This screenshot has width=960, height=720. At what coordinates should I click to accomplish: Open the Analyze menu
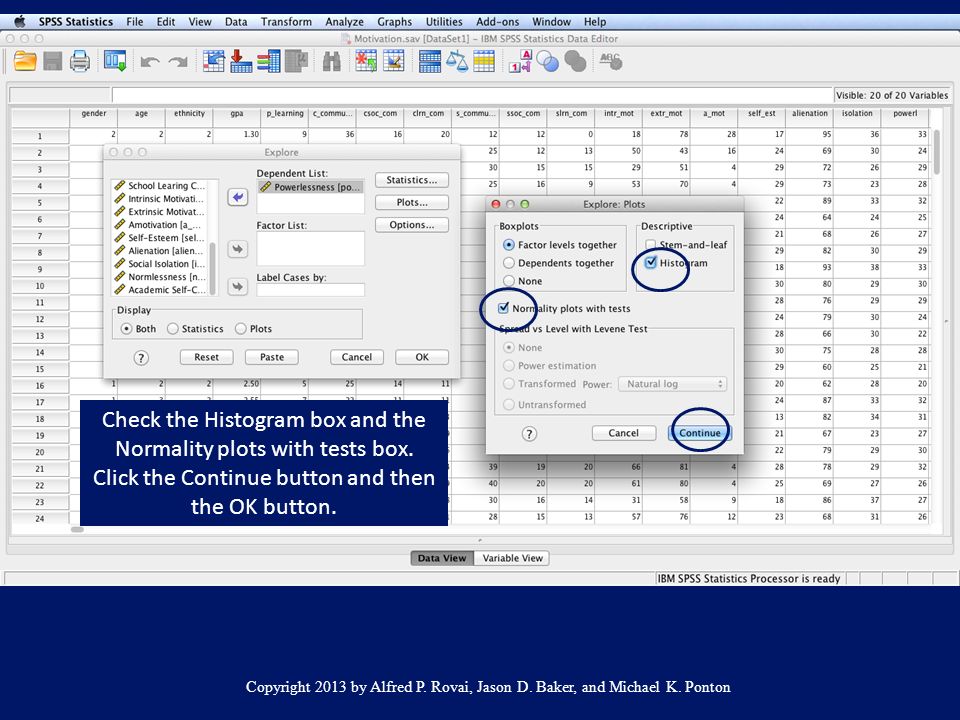click(x=344, y=22)
